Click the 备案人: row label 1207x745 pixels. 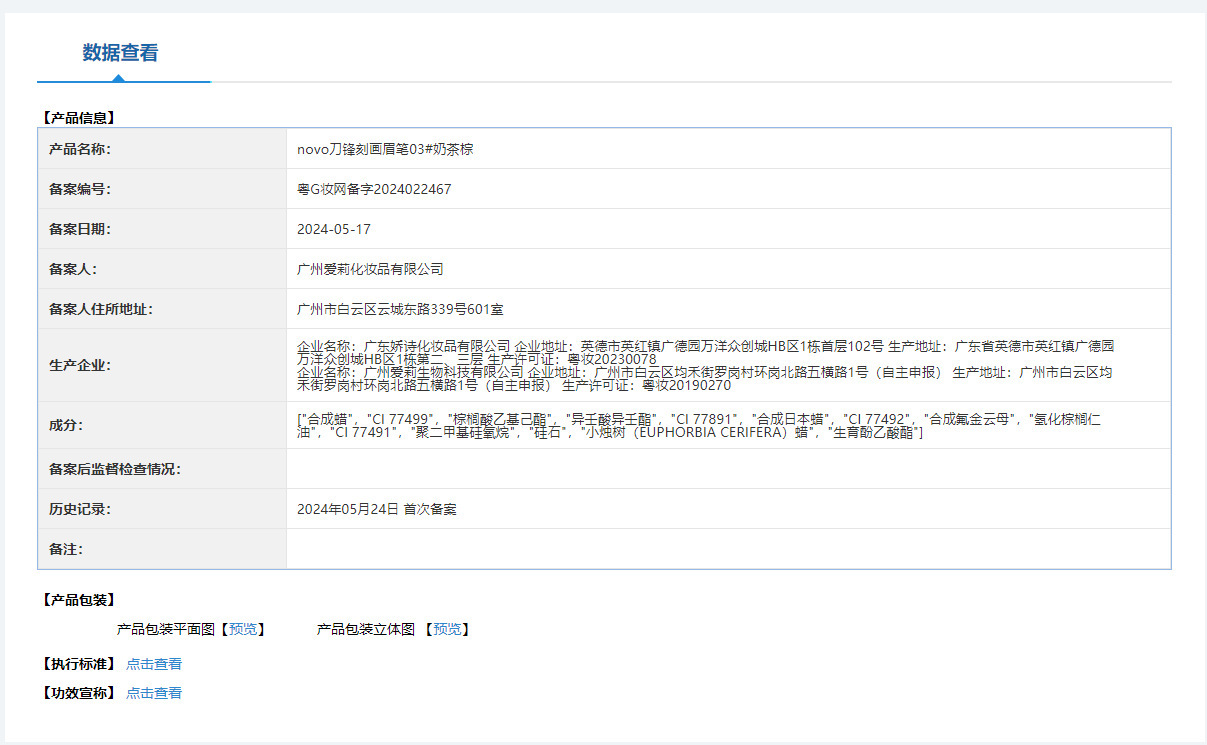pyautogui.click(x=72, y=269)
